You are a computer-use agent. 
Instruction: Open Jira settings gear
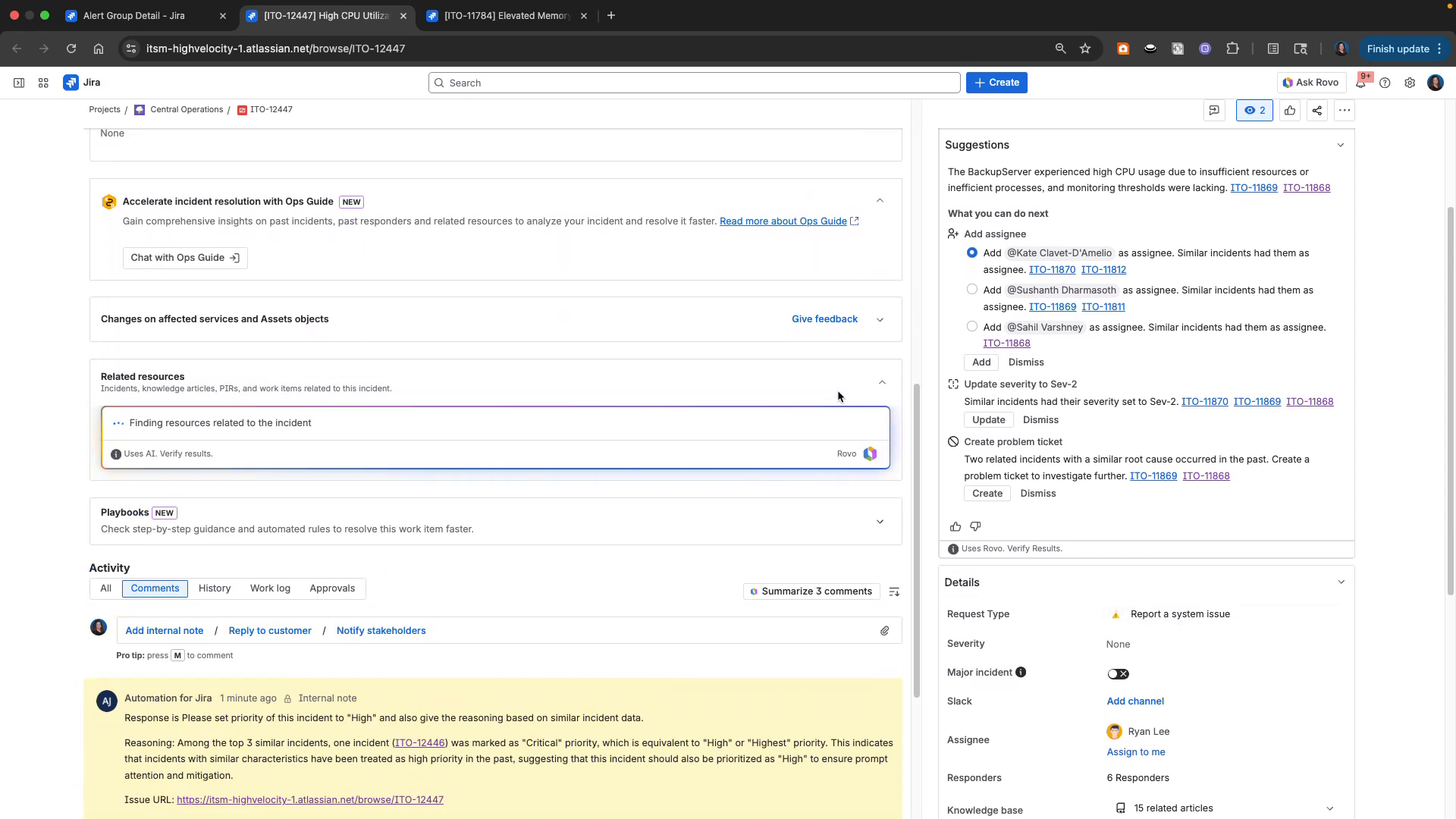coord(1410,83)
